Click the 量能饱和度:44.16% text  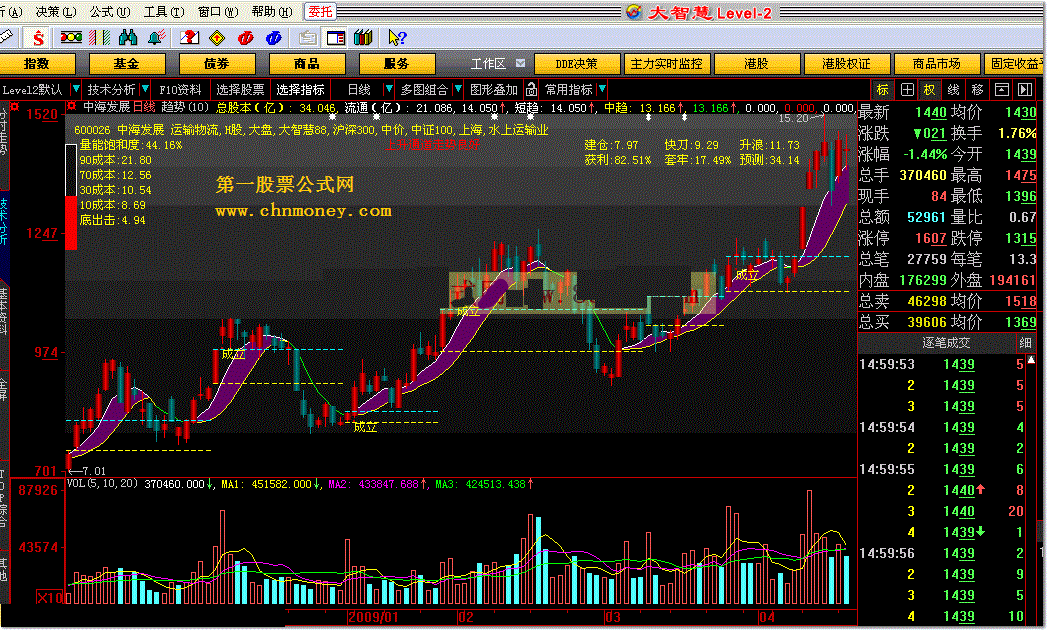[x=131, y=145]
